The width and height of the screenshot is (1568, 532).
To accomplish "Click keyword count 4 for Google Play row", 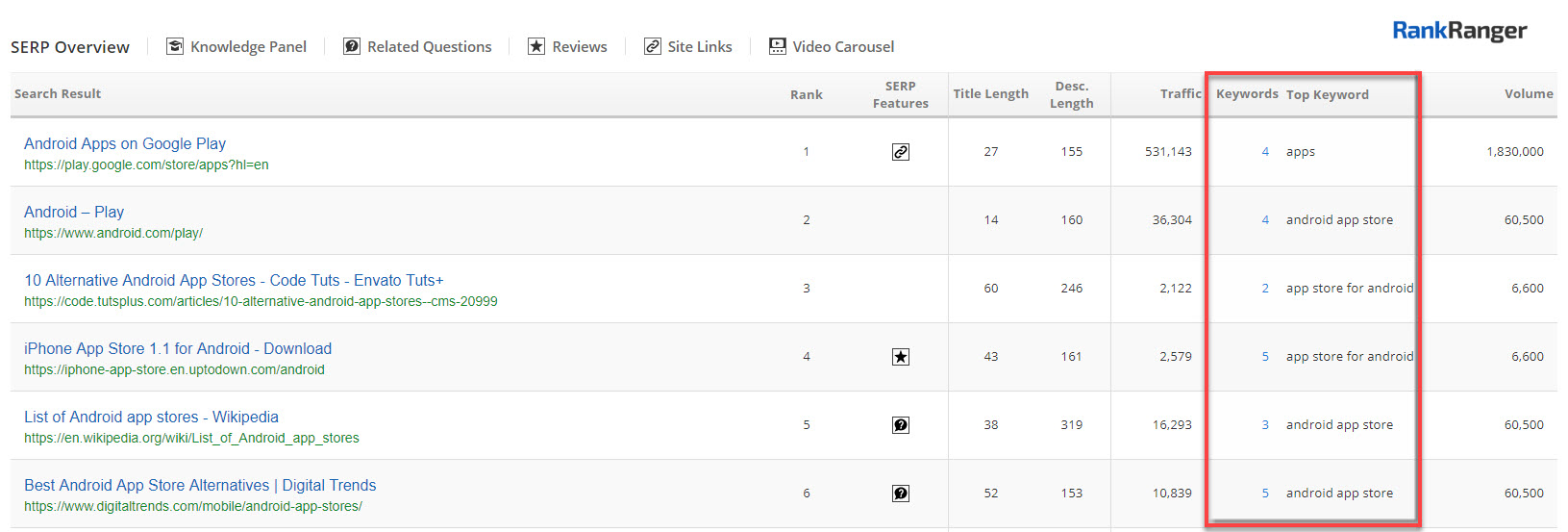I will (1265, 152).
